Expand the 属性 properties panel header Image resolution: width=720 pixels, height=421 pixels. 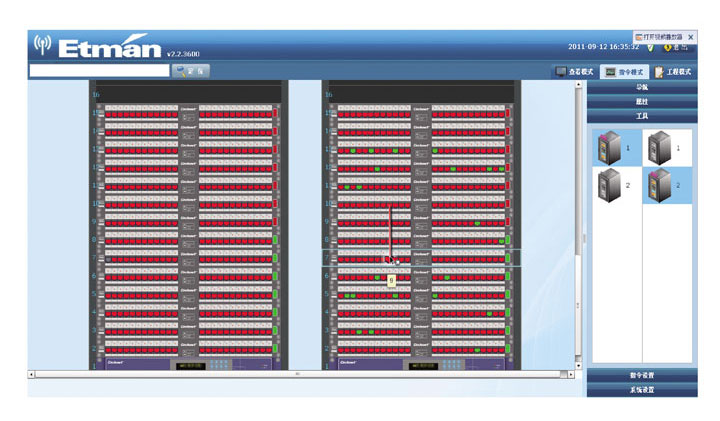click(641, 102)
